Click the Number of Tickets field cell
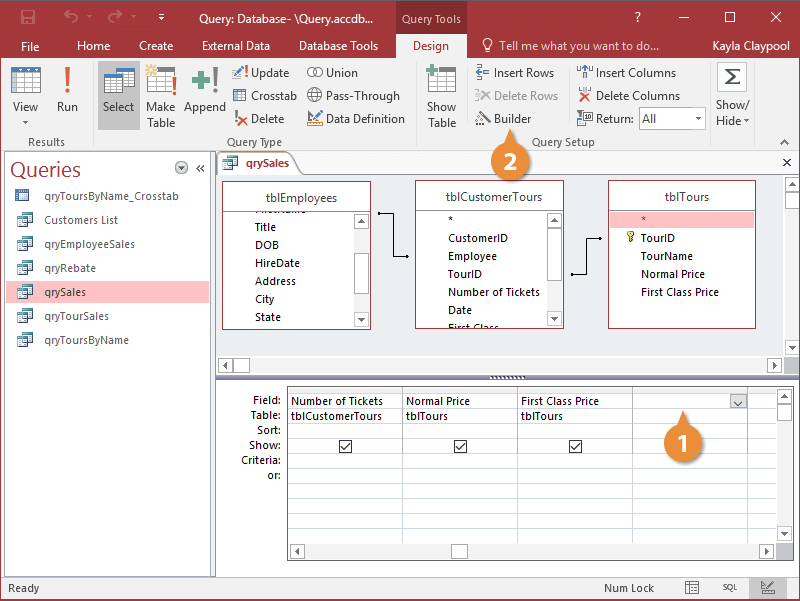 point(345,401)
